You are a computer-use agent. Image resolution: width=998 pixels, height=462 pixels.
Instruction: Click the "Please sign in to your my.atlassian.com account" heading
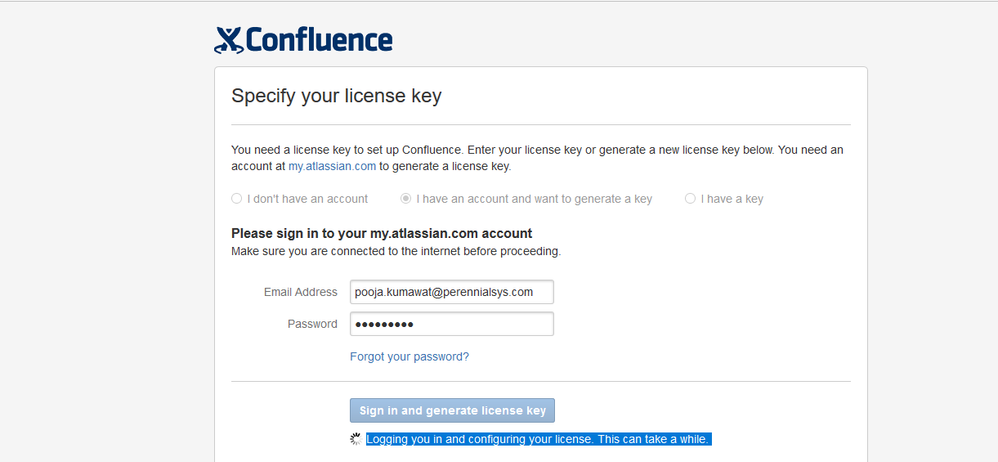pyautogui.click(x=382, y=233)
